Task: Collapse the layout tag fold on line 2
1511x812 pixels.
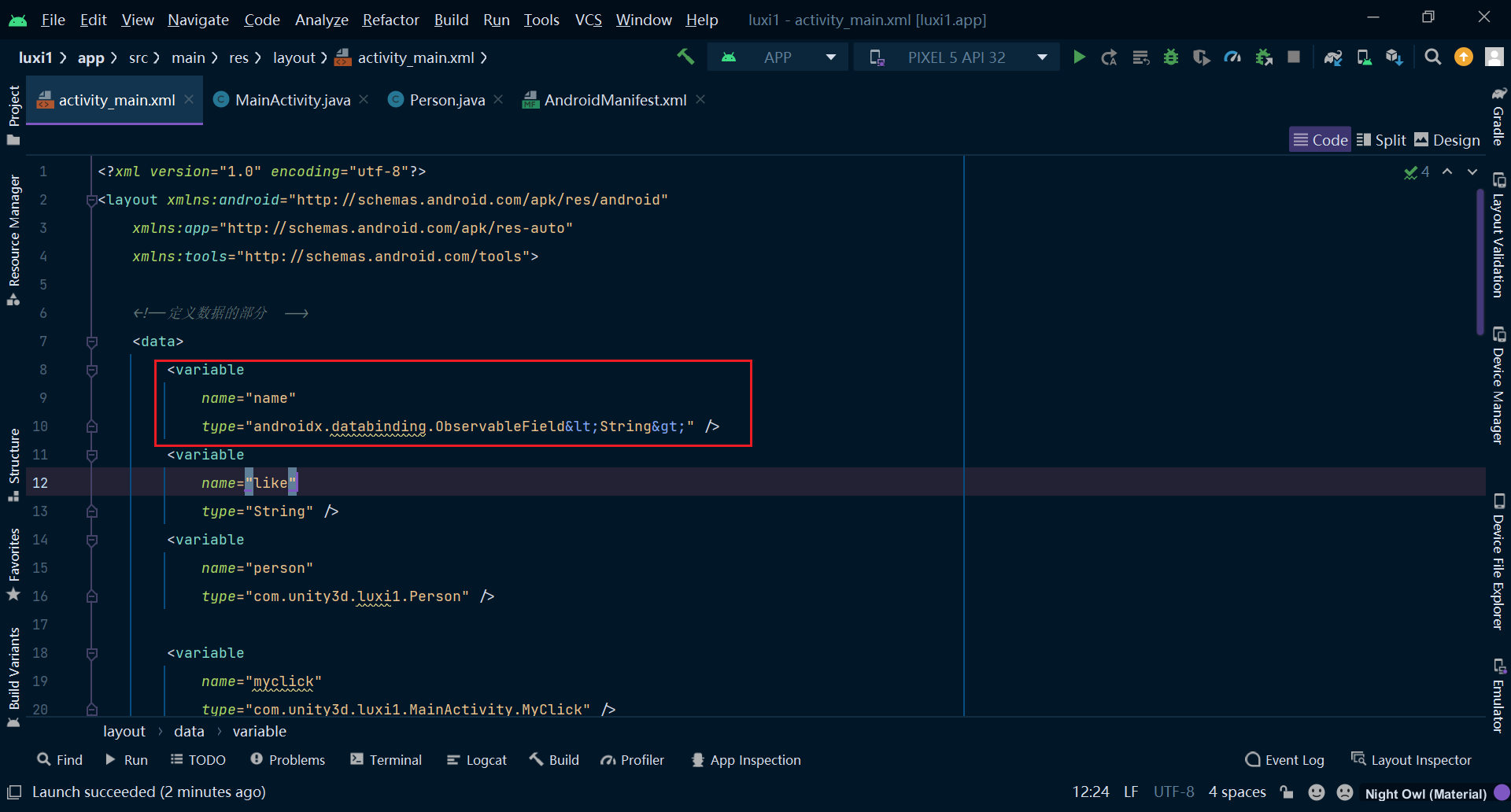Action: point(92,201)
